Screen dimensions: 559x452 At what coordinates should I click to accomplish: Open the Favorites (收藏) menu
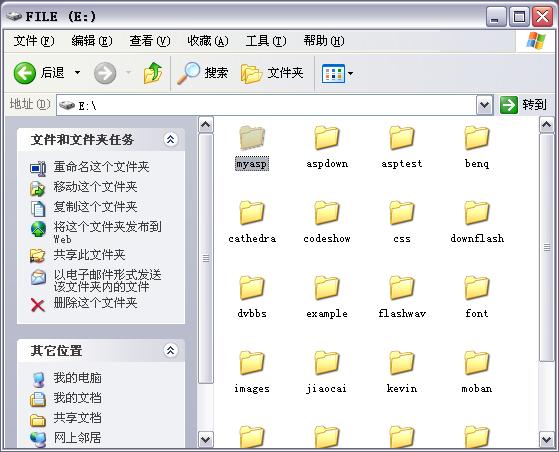(208, 41)
